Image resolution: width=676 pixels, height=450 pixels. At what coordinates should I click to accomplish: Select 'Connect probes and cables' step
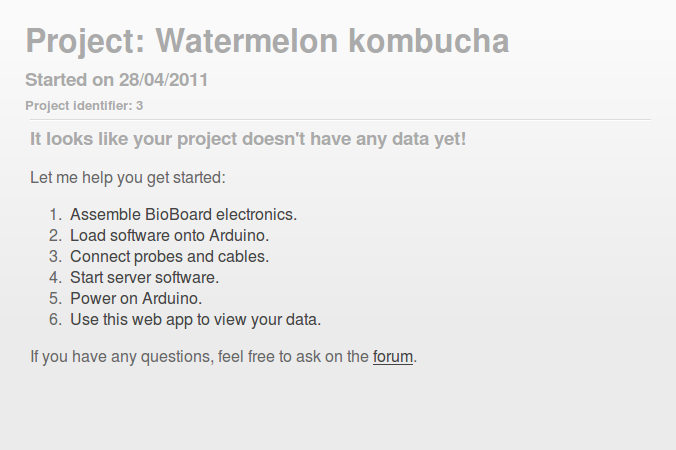[x=169, y=256]
